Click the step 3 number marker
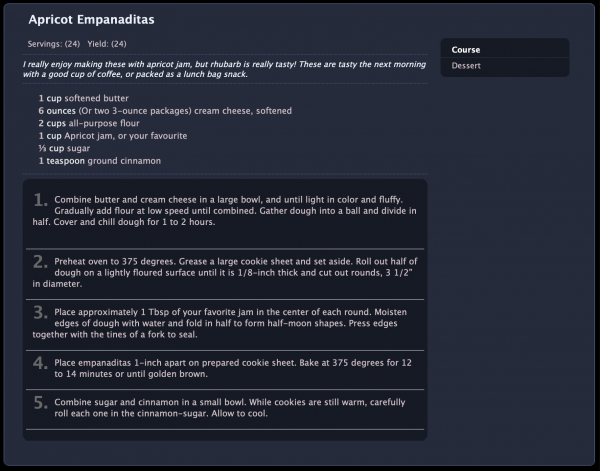This screenshot has width=600, height=471. click(40, 312)
